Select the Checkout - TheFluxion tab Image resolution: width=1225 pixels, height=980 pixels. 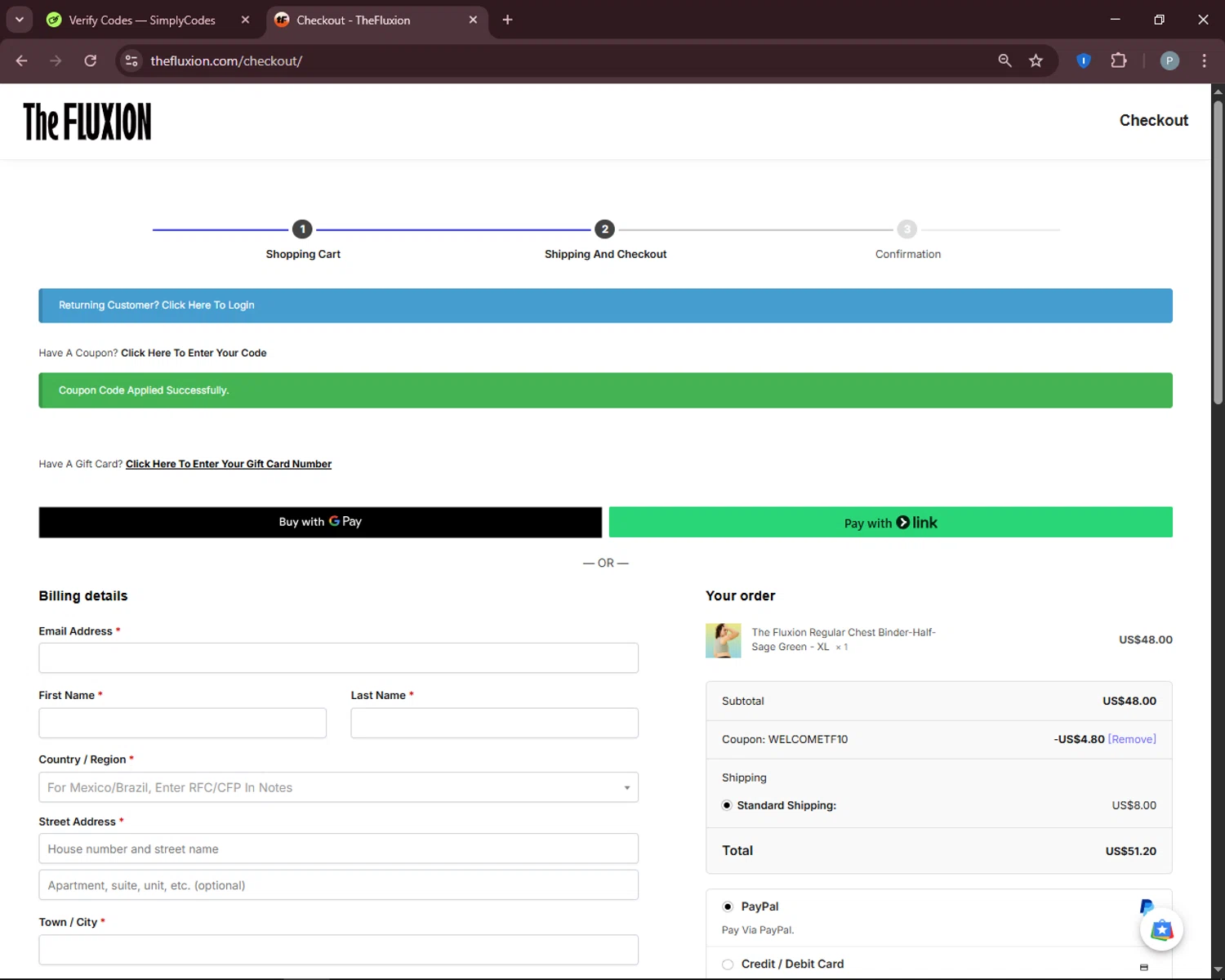353,20
